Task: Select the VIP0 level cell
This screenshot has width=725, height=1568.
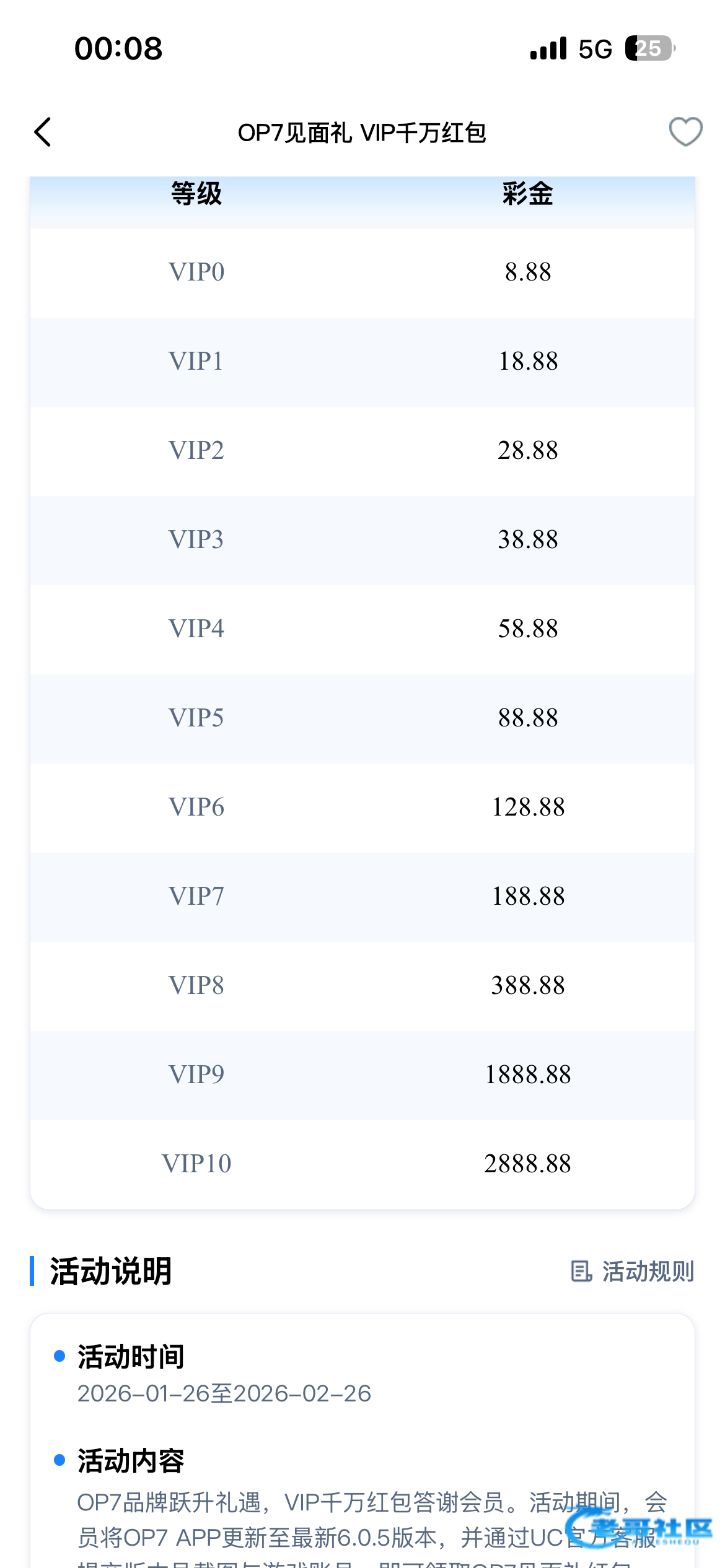Action: [196, 272]
